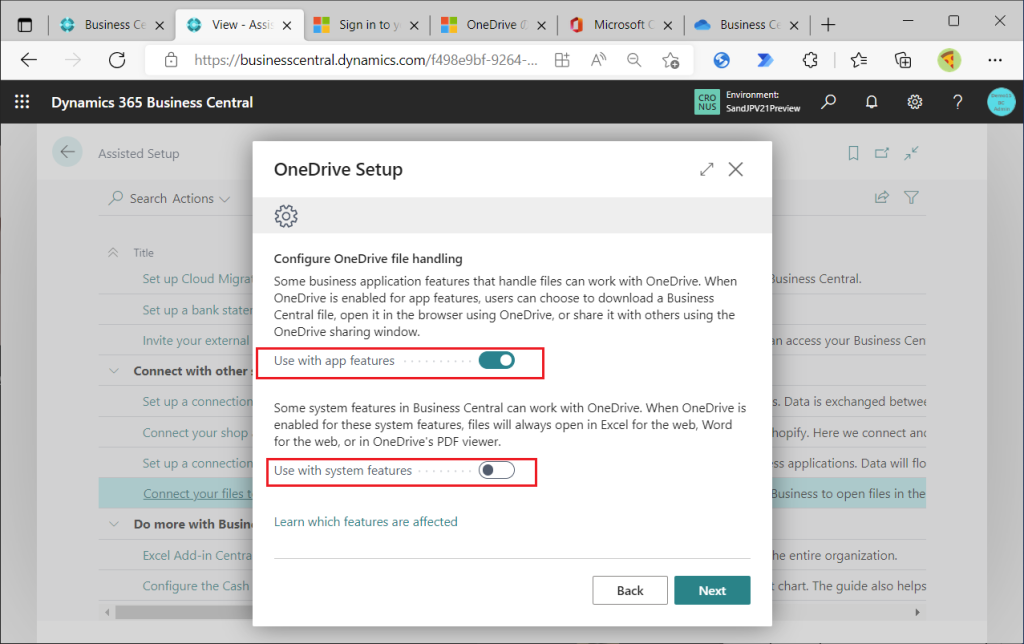The width and height of the screenshot is (1024, 644).
Task: Open Learn which features are affected link
Action: click(366, 522)
